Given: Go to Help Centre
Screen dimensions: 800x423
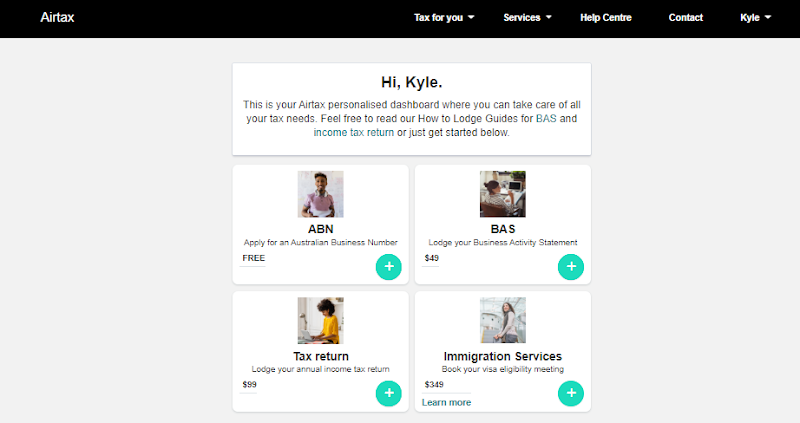Looking at the screenshot, I should click(x=606, y=17).
